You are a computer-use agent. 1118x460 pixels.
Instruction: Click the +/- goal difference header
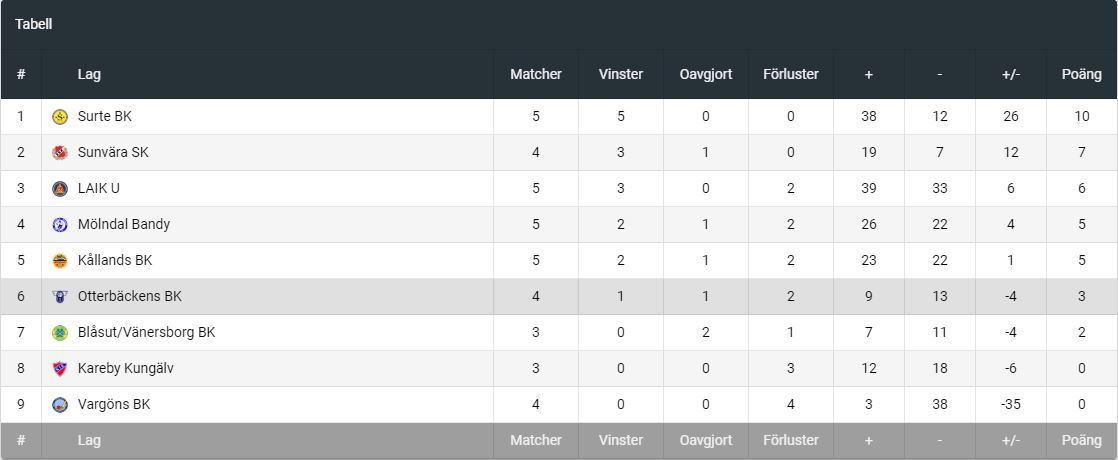1011,74
